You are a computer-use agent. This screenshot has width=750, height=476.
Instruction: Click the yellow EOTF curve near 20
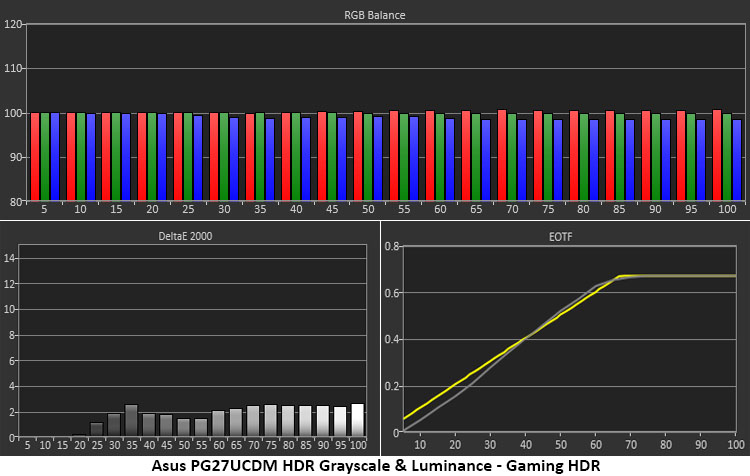click(455, 384)
